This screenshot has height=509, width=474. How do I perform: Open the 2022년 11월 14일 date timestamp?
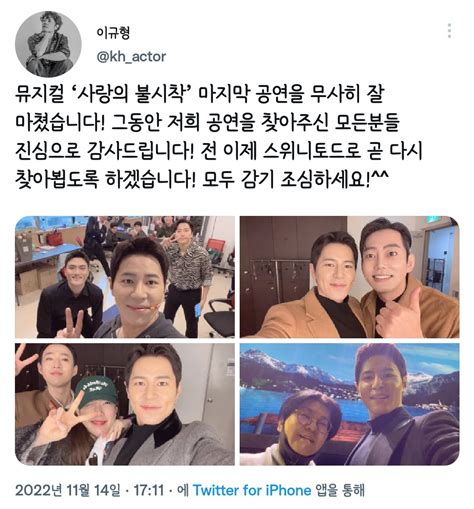pos(68,490)
